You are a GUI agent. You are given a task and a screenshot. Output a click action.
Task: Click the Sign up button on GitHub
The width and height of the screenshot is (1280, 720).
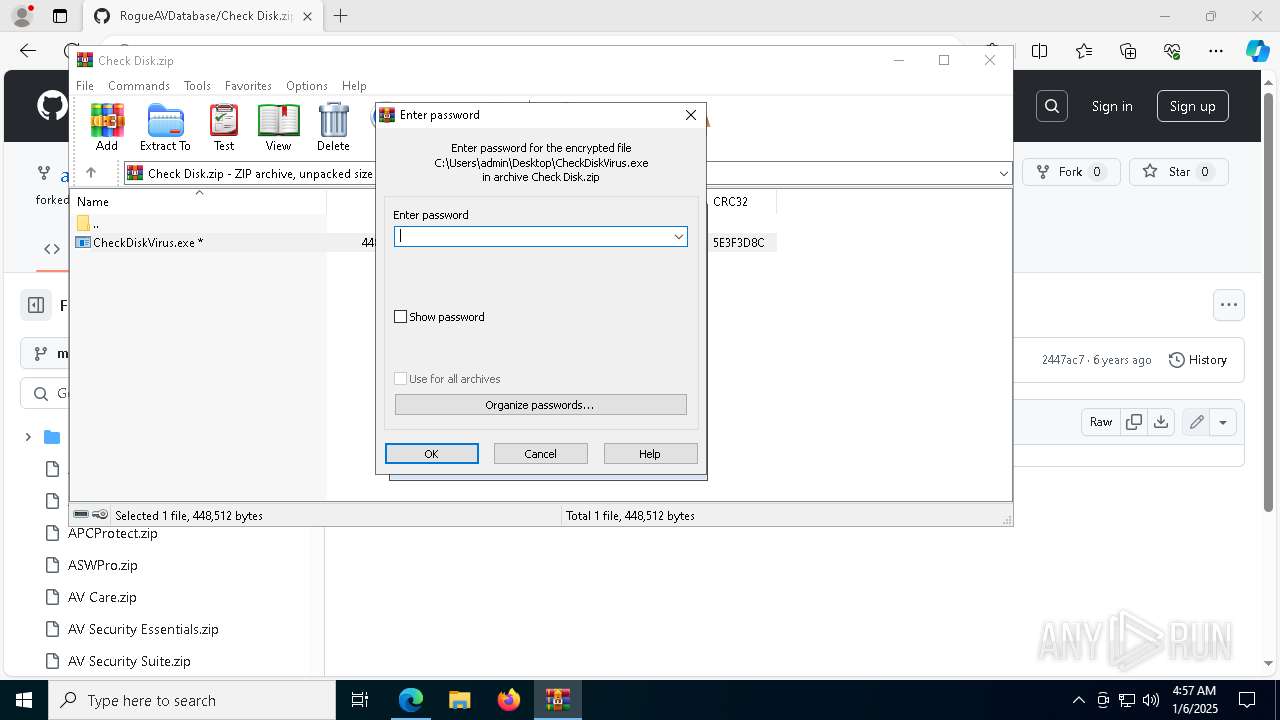pyautogui.click(x=1192, y=106)
